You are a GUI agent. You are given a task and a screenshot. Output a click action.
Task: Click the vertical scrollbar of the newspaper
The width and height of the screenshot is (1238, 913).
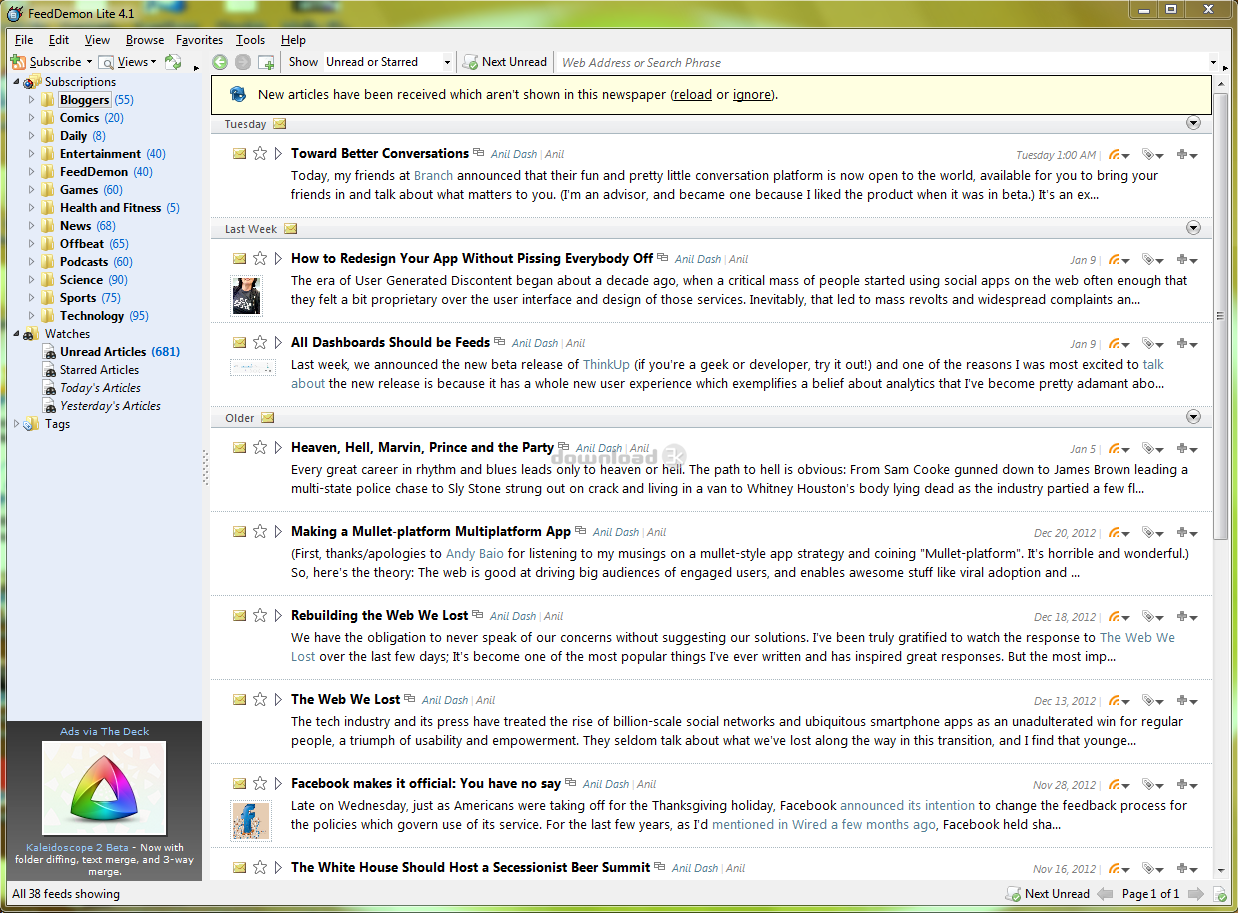coord(1220,316)
